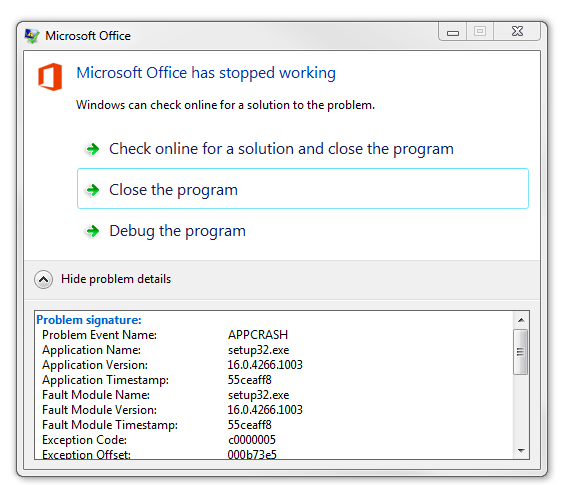Image resolution: width=571 pixels, height=485 pixels.
Task: Click the APPCRASH event name value
Action: coord(258,335)
